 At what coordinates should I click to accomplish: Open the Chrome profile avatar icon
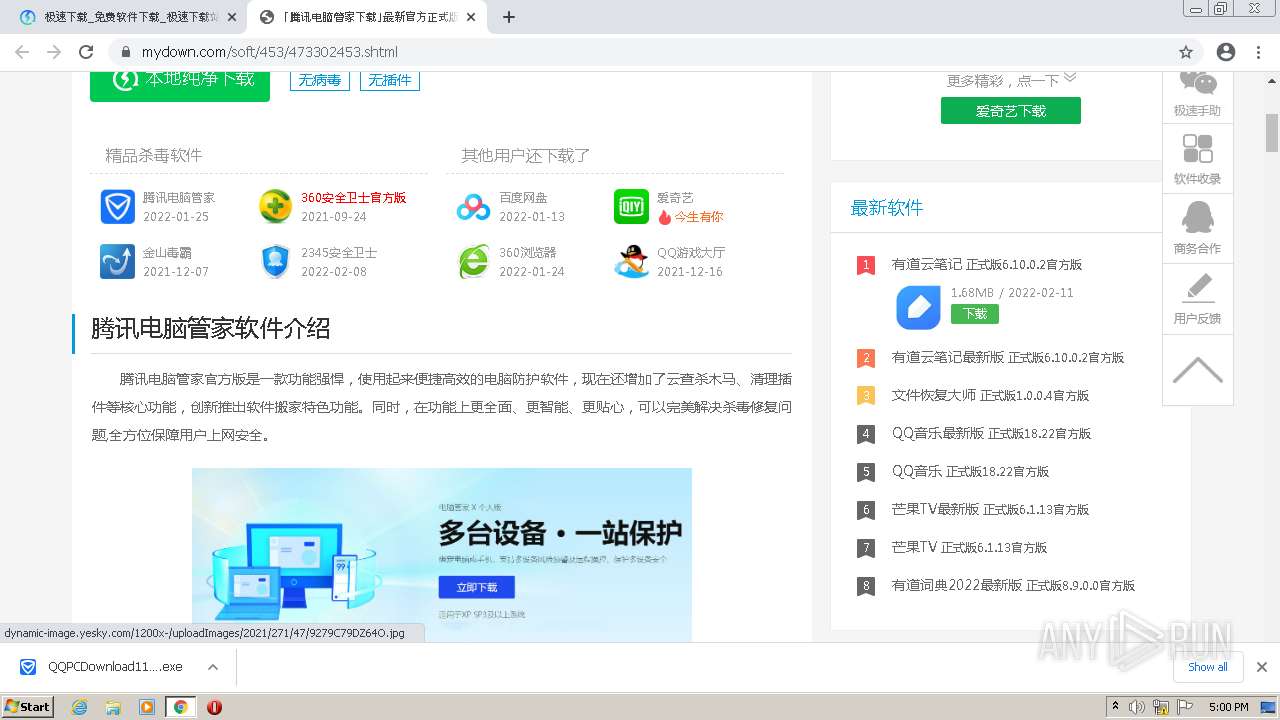point(1226,52)
